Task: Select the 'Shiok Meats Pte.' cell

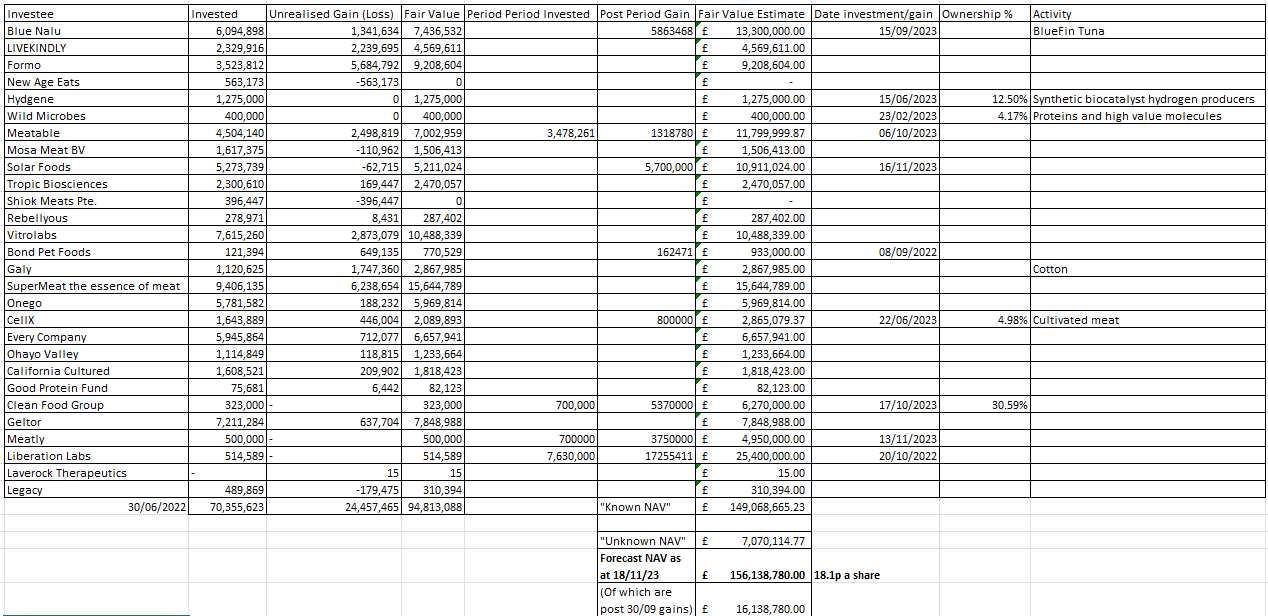Action: pos(96,201)
